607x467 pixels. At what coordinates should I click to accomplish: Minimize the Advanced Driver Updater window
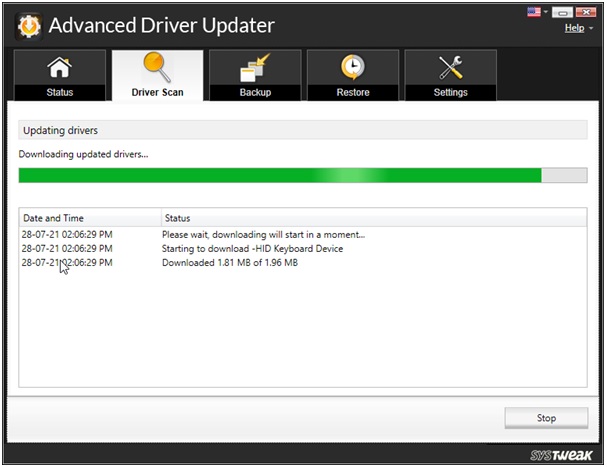(x=562, y=12)
